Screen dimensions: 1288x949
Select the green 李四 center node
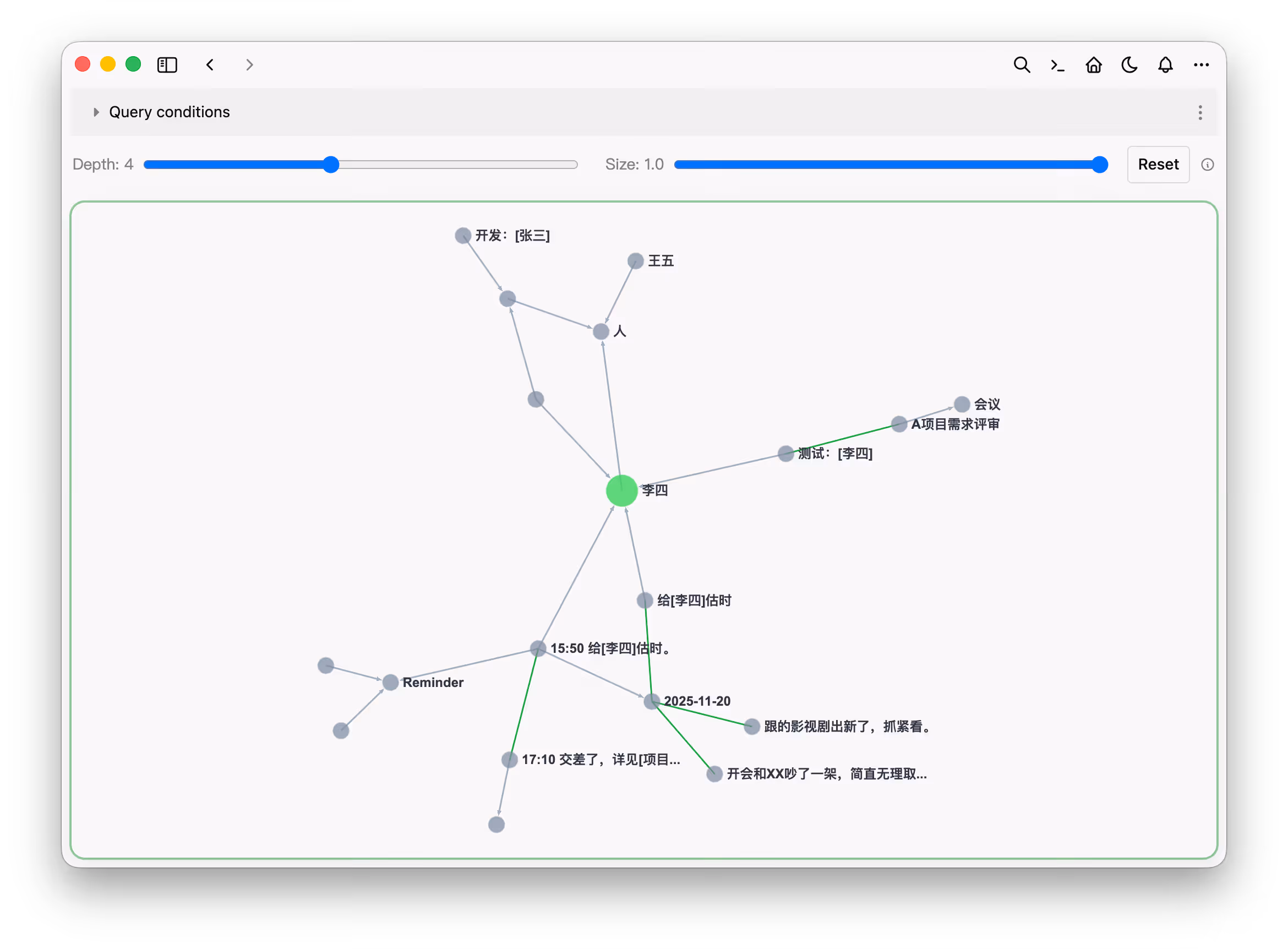click(621, 490)
